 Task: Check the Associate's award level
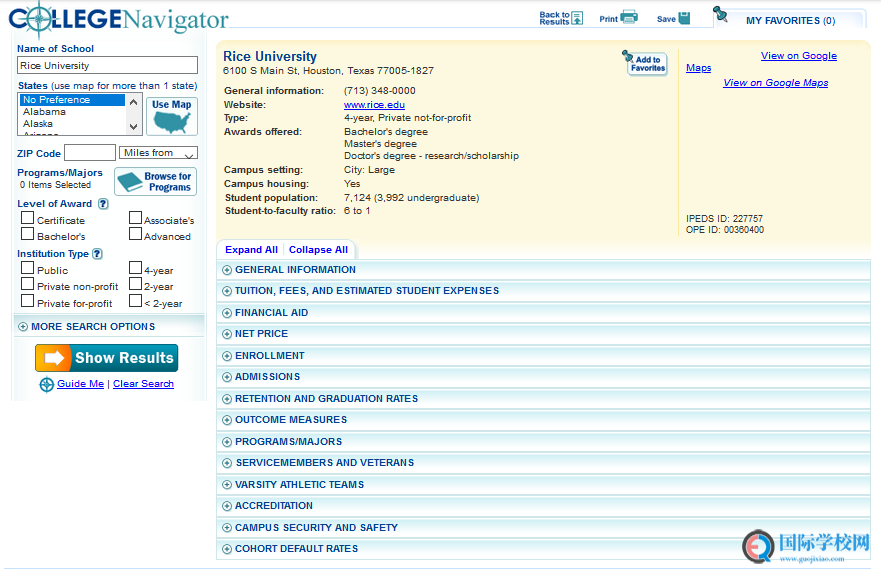tap(135, 217)
